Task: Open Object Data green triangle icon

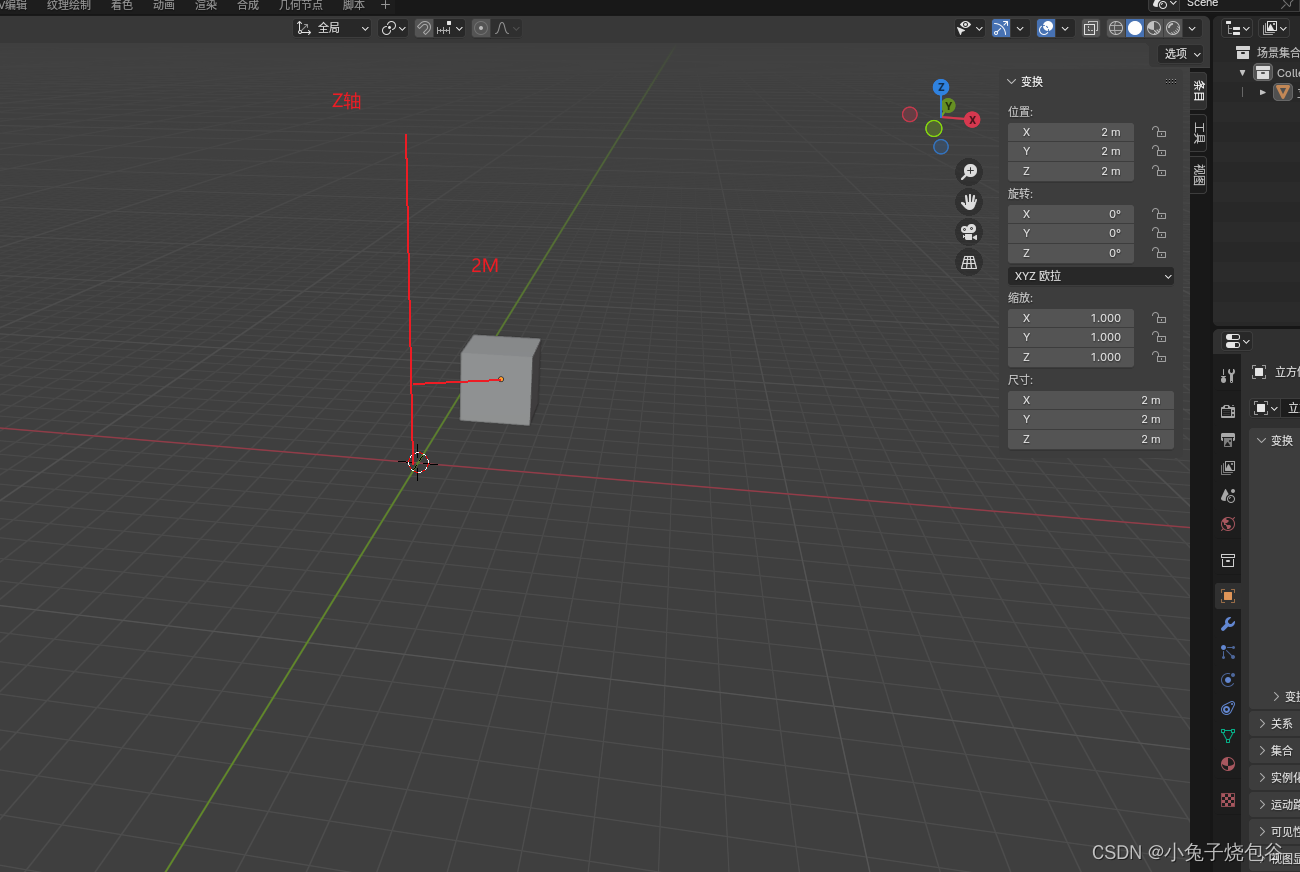Action: point(1228,735)
